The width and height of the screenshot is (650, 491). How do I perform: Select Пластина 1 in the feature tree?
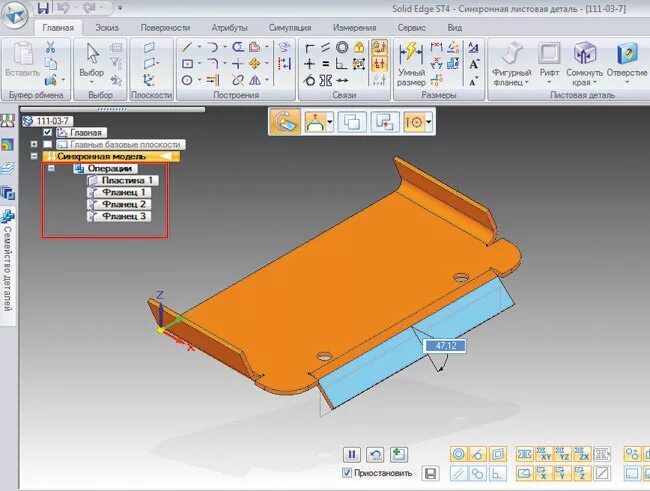pos(123,180)
